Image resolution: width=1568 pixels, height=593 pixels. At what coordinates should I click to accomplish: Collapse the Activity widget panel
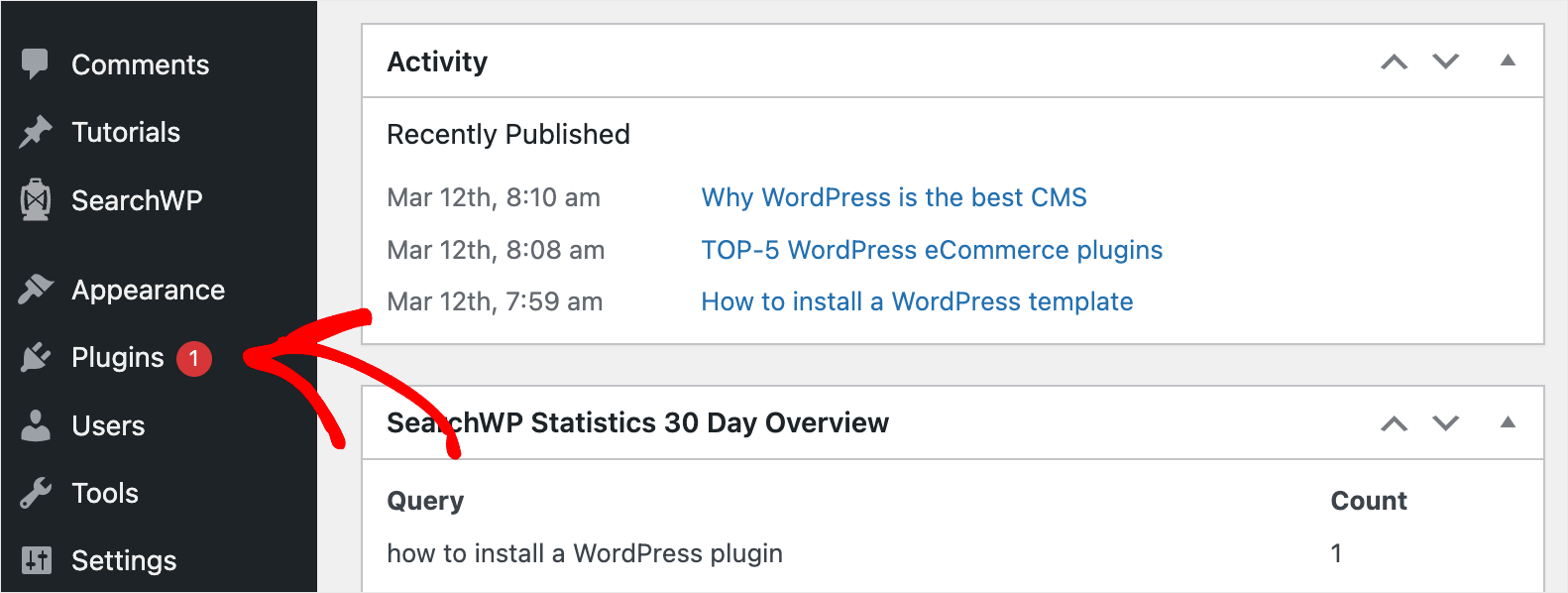(1508, 60)
